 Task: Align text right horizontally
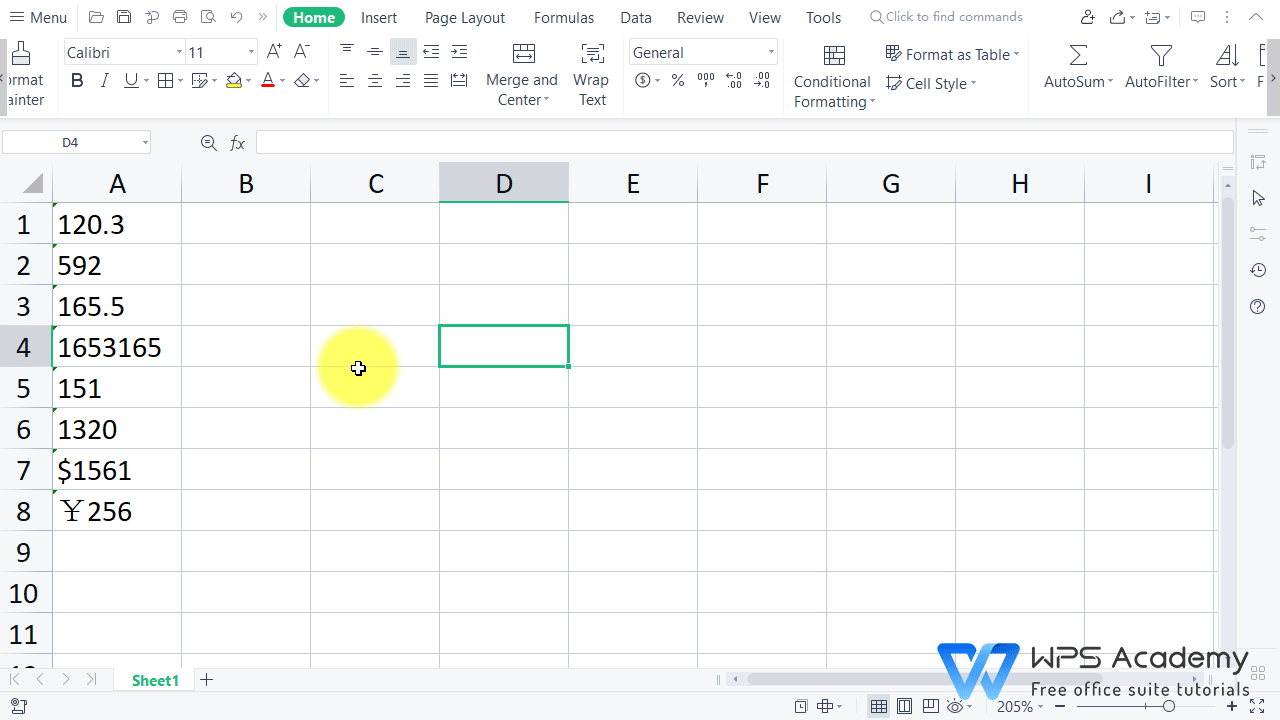(403, 81)
